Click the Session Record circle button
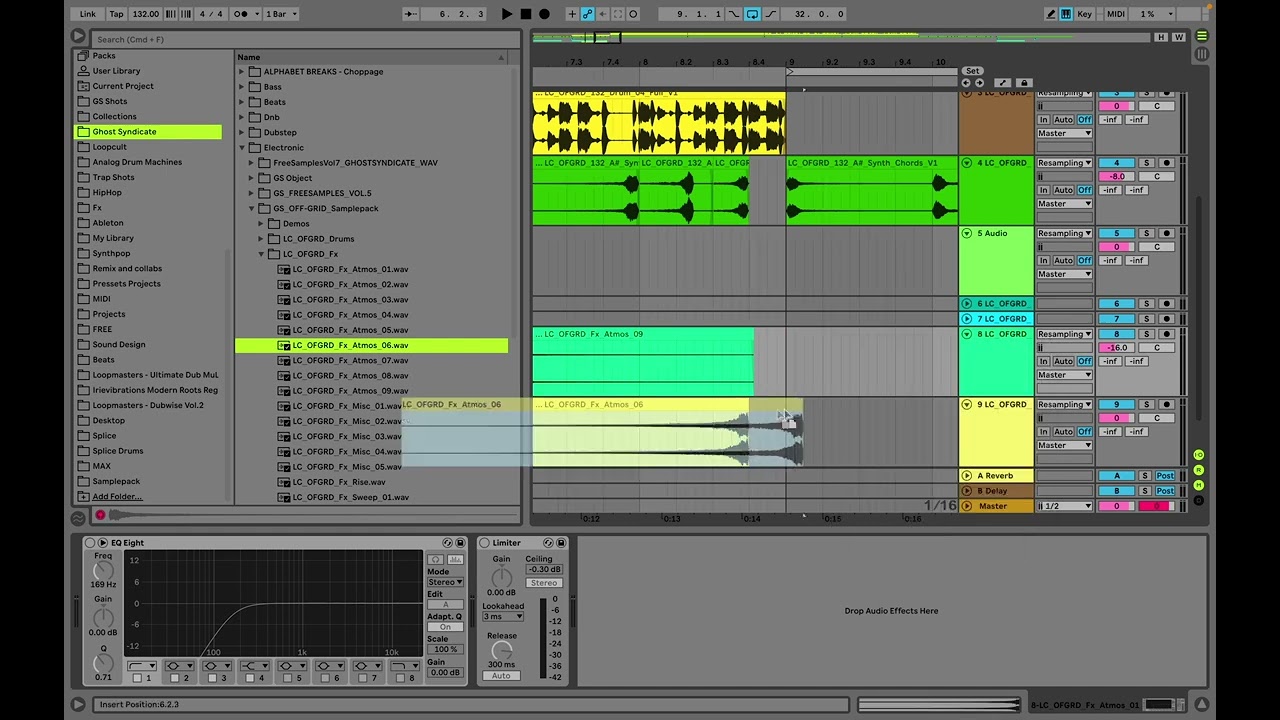Image resolution: width=1280 pixels, height=720 pixels. [634, 14]
